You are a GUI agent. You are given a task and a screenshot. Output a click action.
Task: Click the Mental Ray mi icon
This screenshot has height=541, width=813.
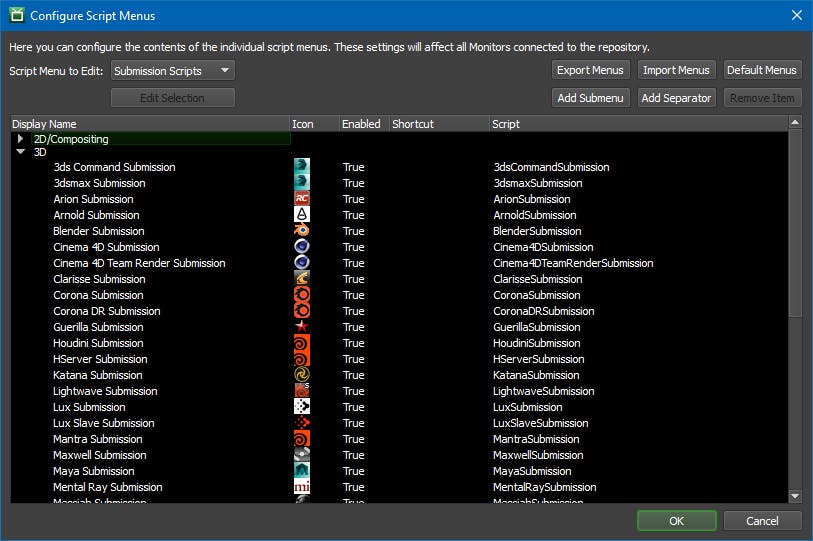click(302, 487)
